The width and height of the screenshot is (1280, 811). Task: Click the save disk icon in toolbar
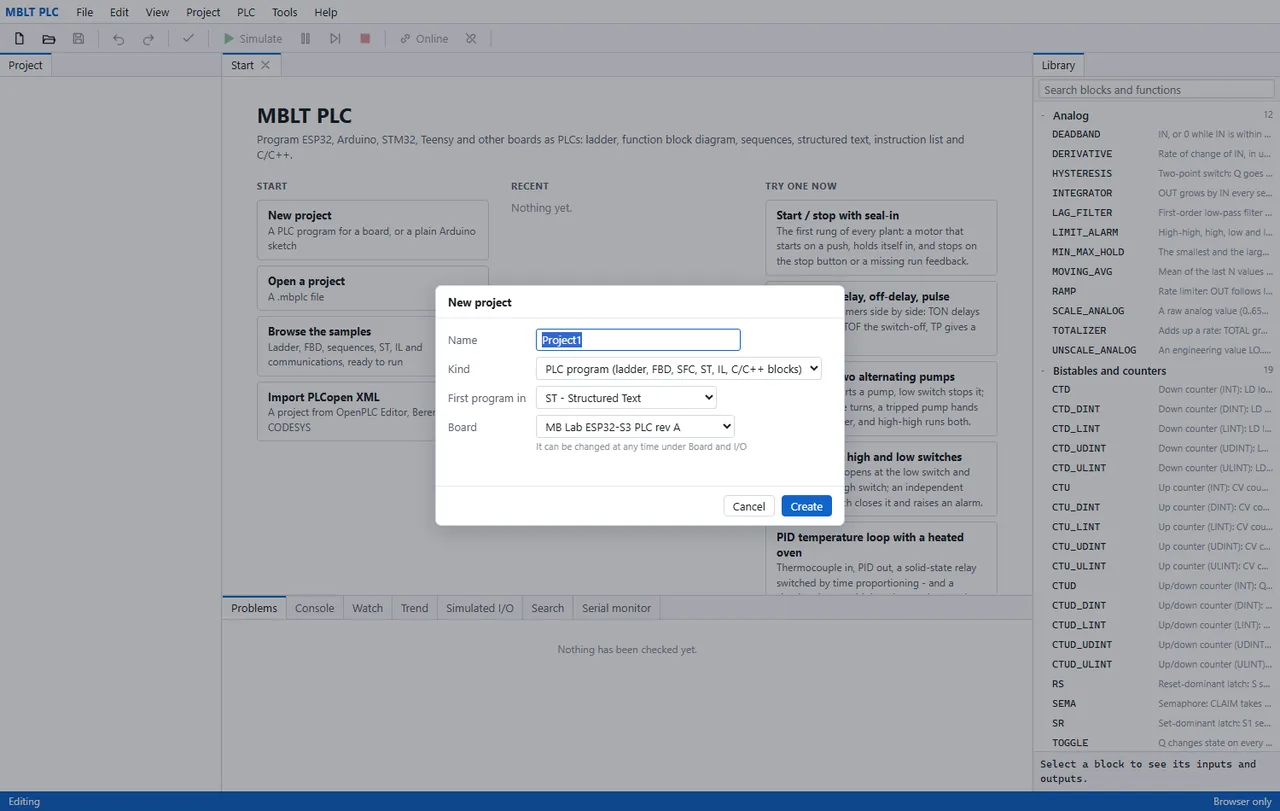click(79, 39)
